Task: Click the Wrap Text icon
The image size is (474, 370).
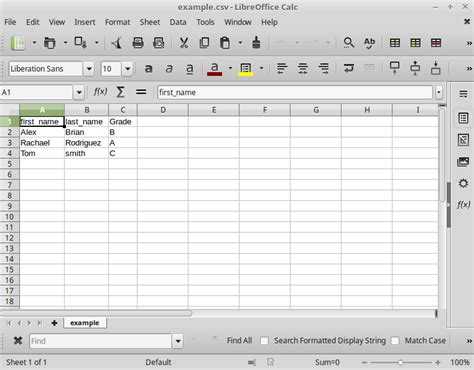Action: tap(349, 68)
